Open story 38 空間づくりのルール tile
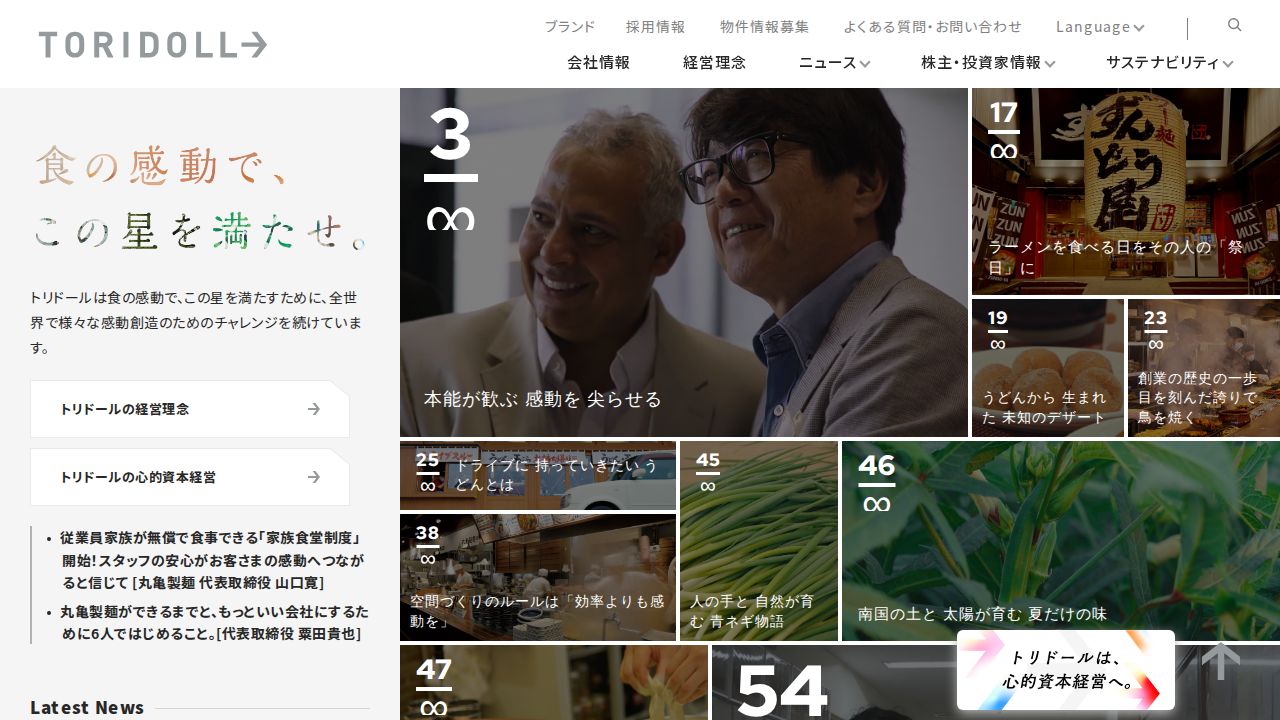 (x=538, y=577)
